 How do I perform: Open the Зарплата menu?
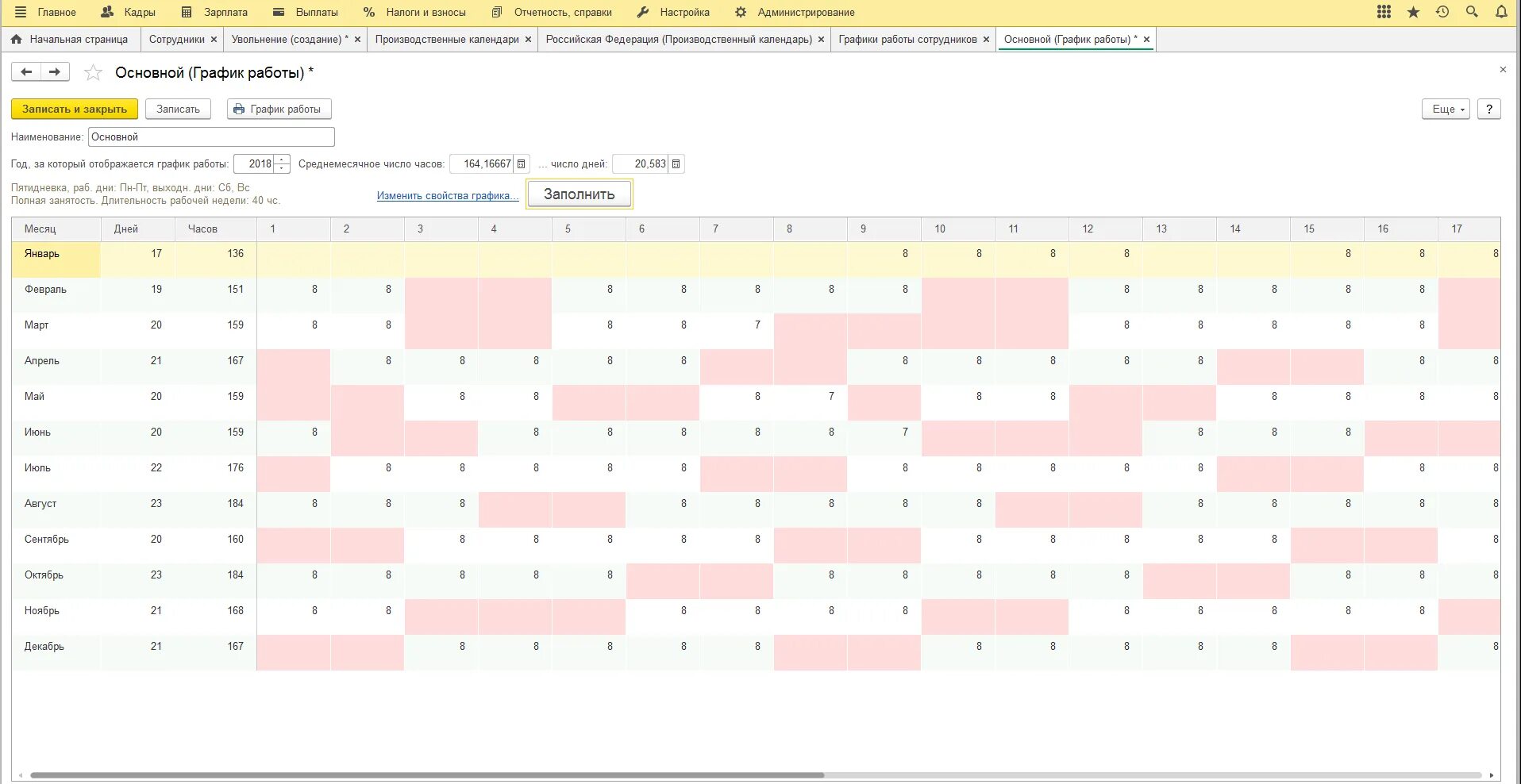(x=214, y=13)
